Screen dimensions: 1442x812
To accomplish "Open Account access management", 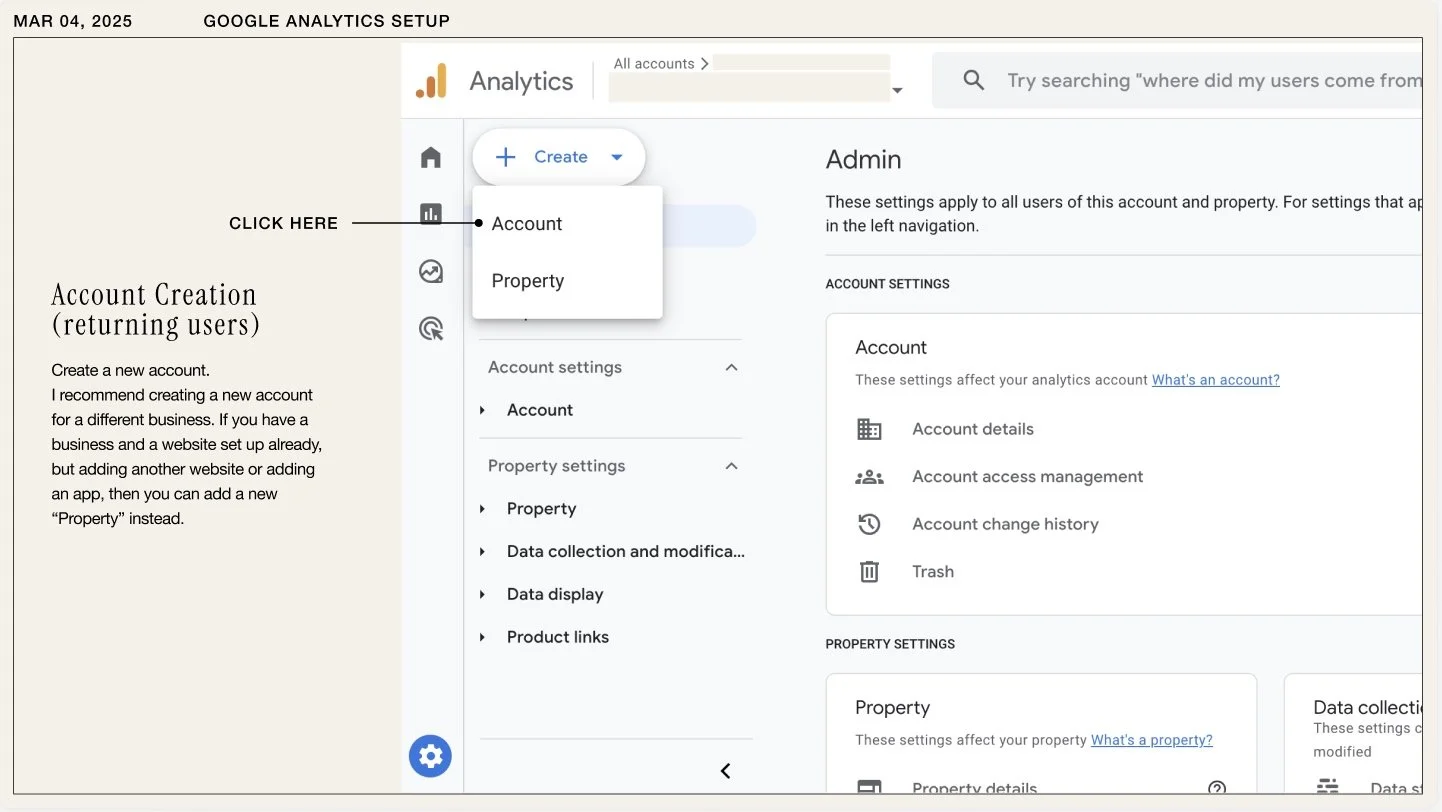I will coord(1028,477).
